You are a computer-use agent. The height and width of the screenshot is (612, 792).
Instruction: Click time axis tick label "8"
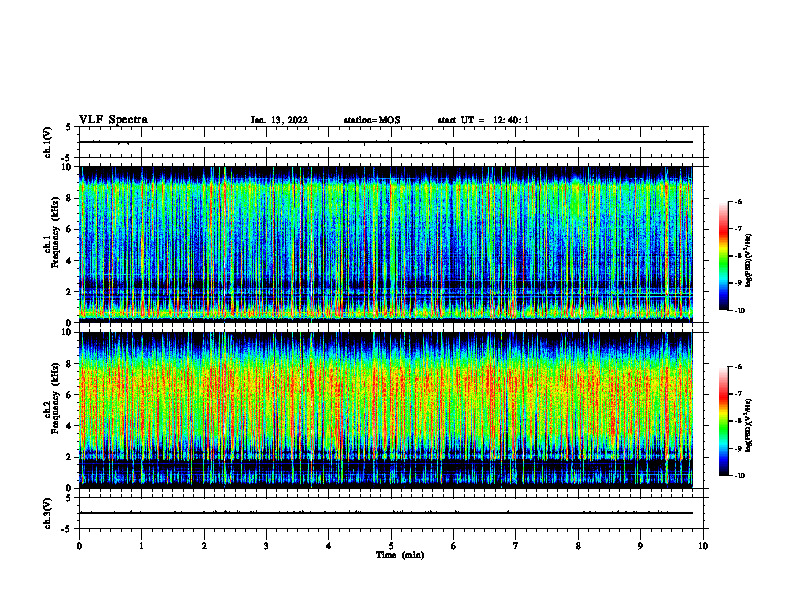[x=578, y=546]
